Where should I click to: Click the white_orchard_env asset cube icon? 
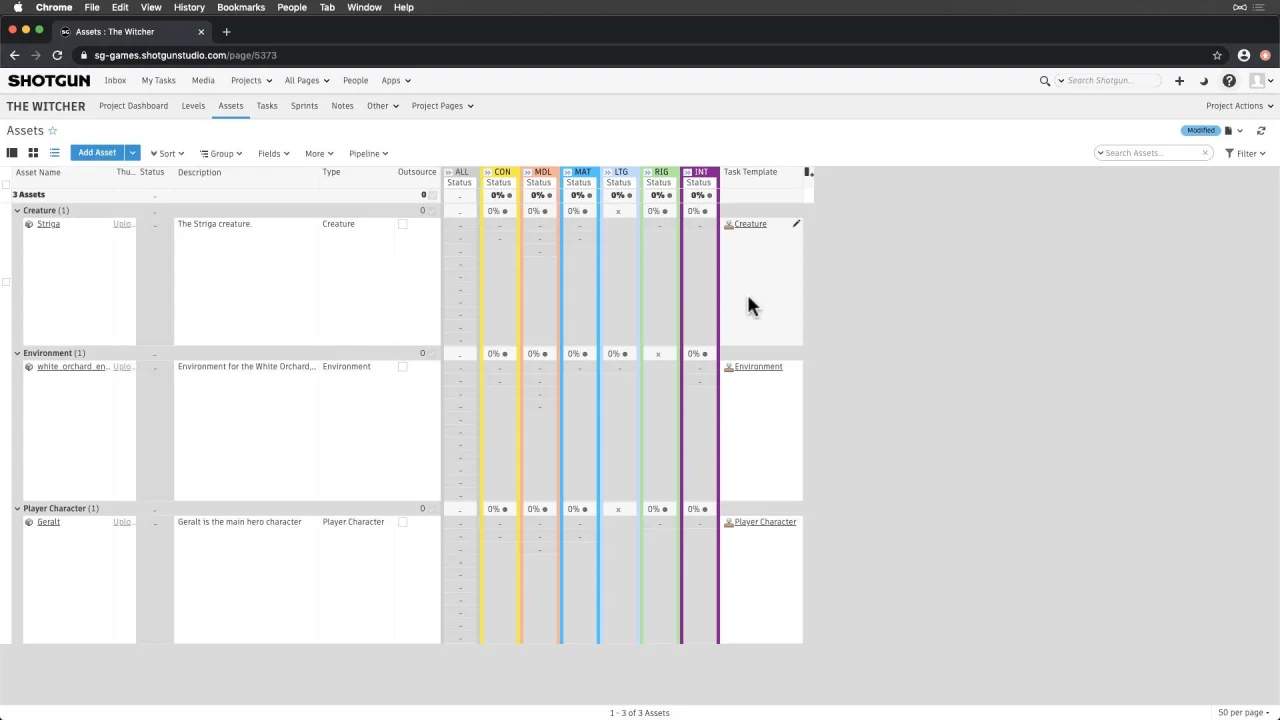[x=29, y=367]
